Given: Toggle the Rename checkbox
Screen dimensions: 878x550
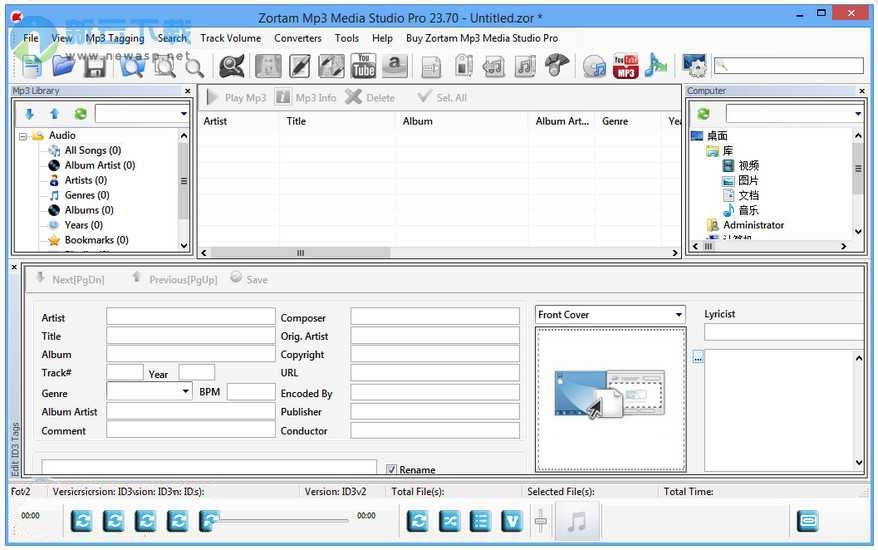Looking at the screenshot, I should pyautogui.click(x=391, y=469).
